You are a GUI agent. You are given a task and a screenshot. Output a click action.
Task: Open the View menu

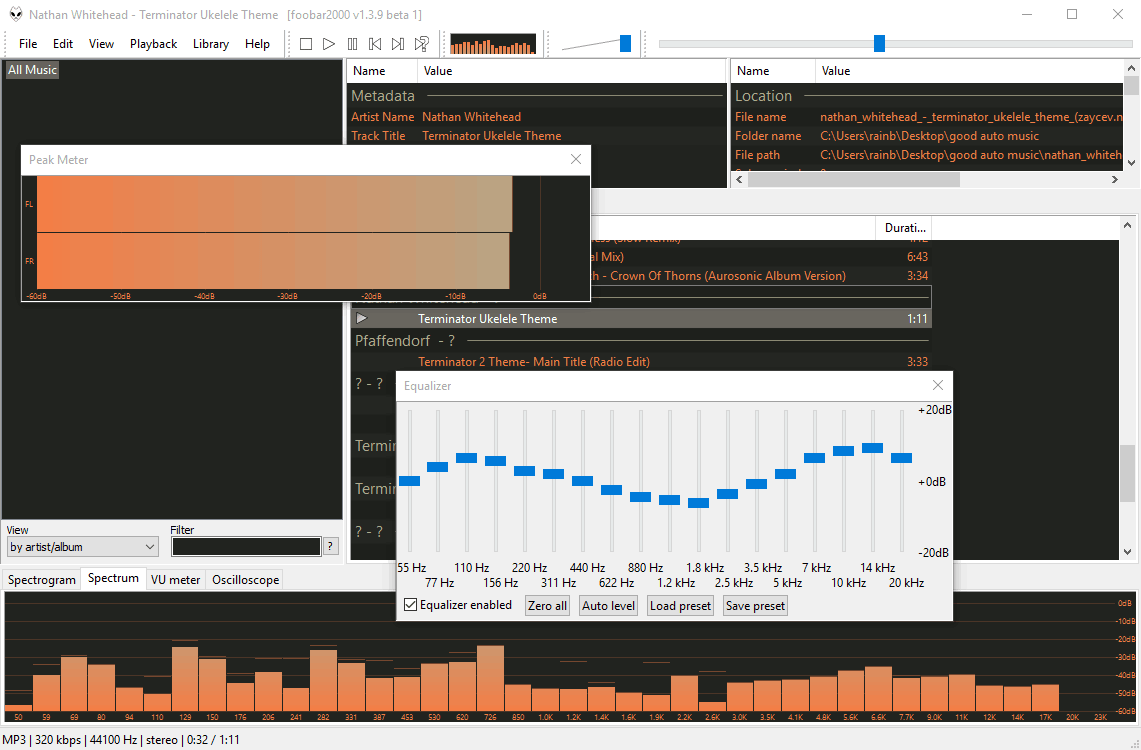click(x=101, y=44)
